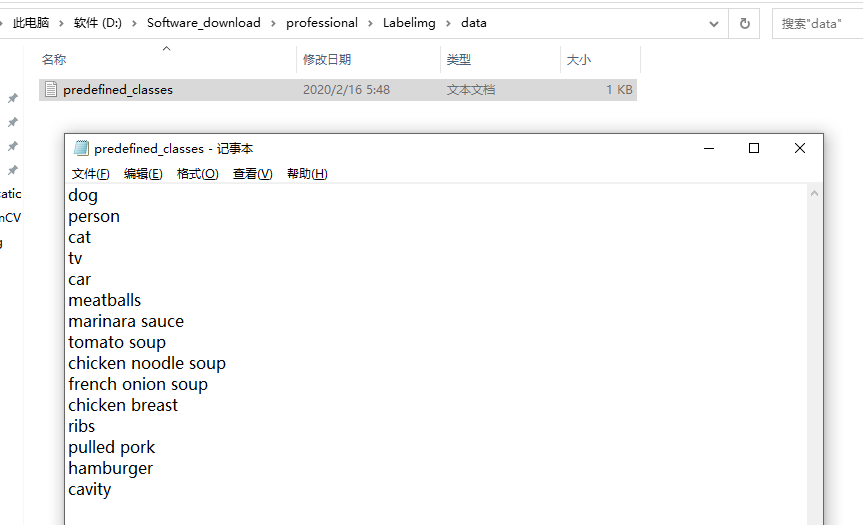Open the address bar history dropdown

(x=714, y=24)
